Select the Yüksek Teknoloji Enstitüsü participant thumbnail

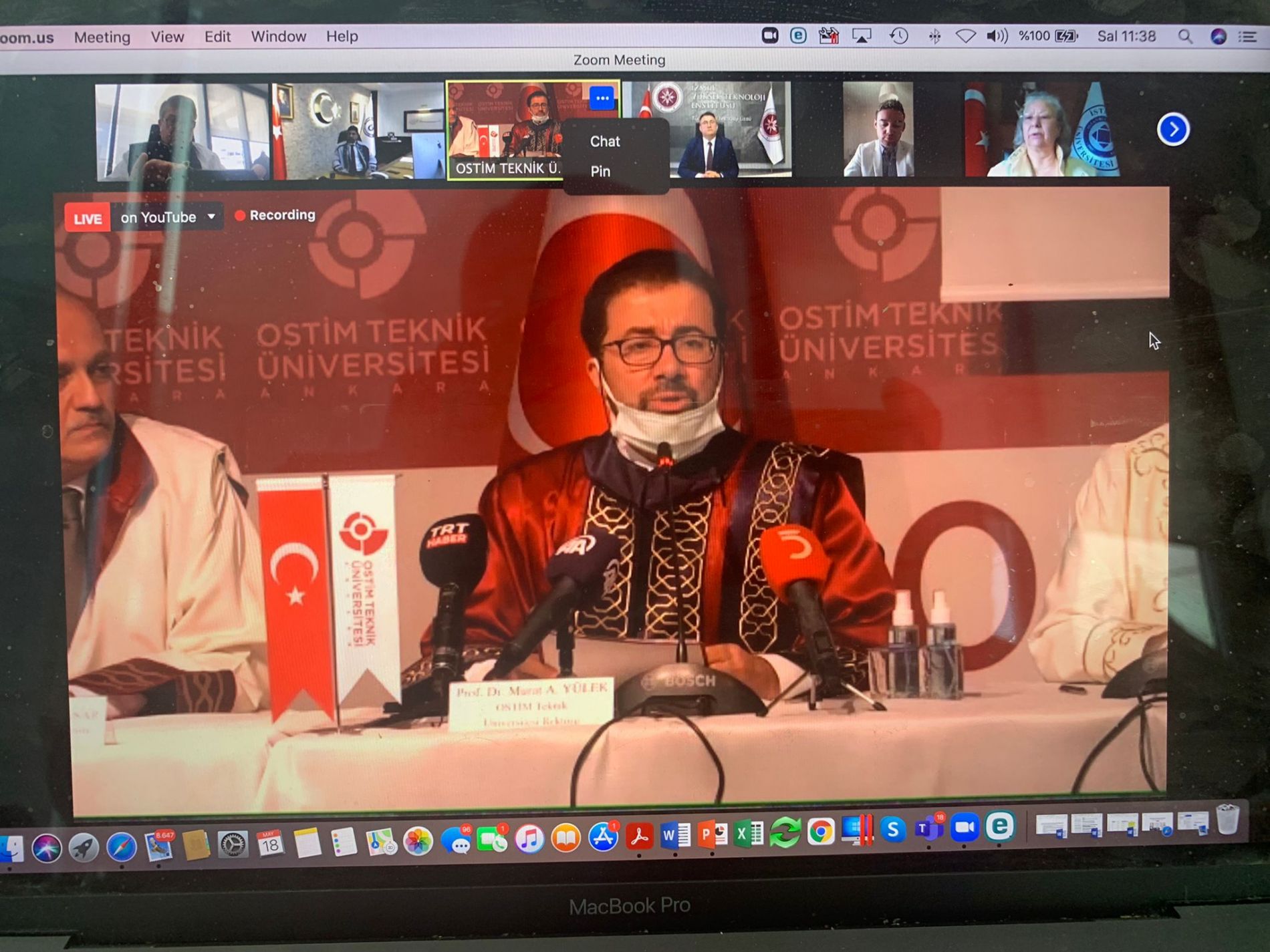[x=709, y=129]
